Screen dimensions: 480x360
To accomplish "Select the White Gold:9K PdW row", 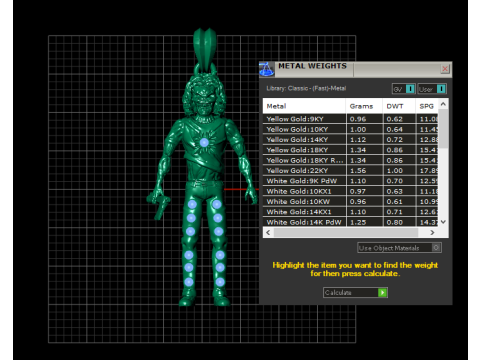I will pyautogui.click(x=351, y=181).
